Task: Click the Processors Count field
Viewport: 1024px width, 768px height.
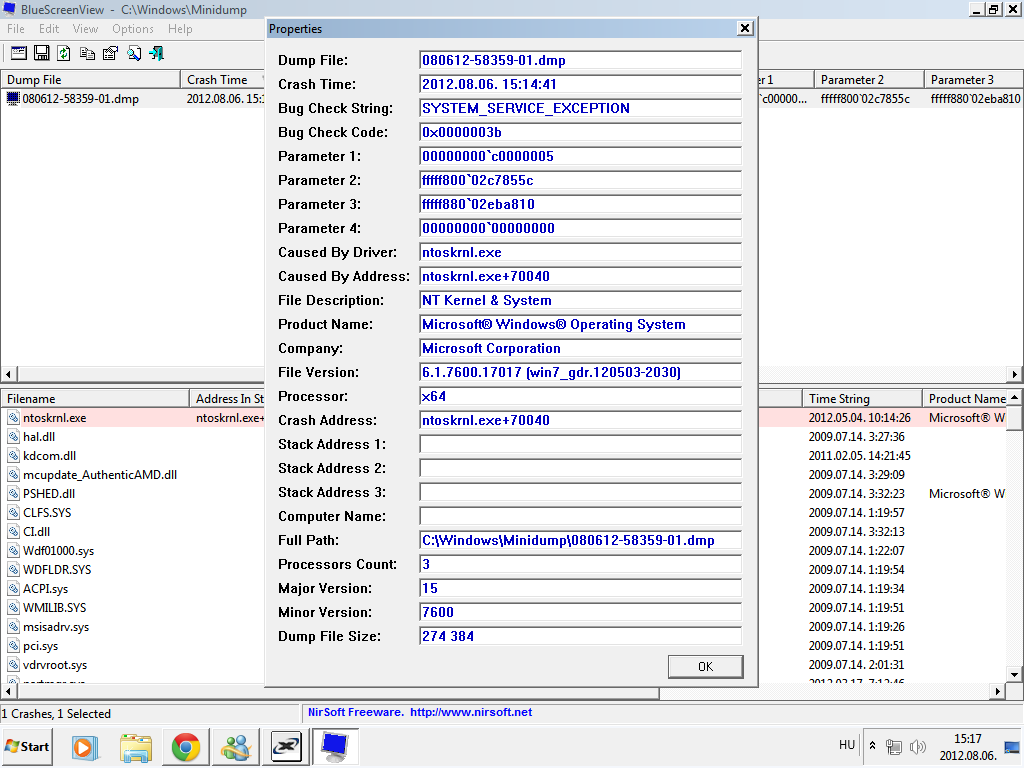Action: [581, 565]
